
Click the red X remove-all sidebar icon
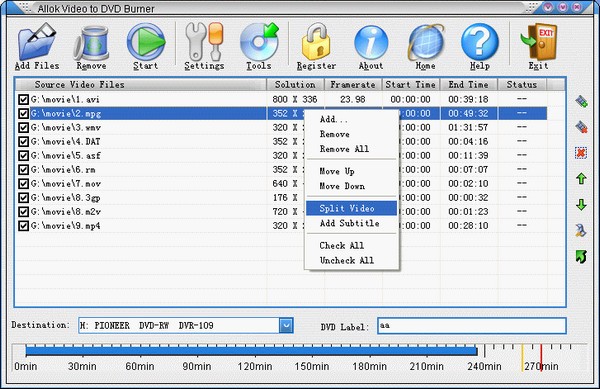[x=581, y=153]
